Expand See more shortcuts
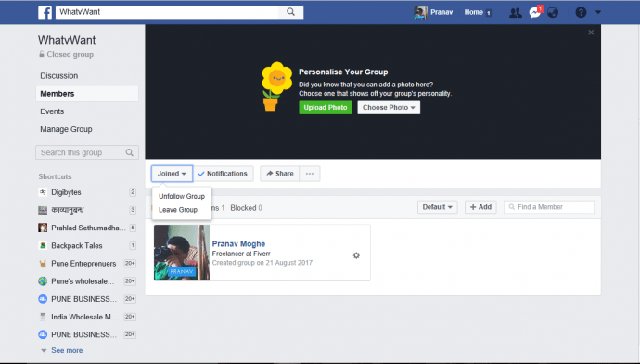The height and width of the screenshot is (364, 640). tap(67, 350)
